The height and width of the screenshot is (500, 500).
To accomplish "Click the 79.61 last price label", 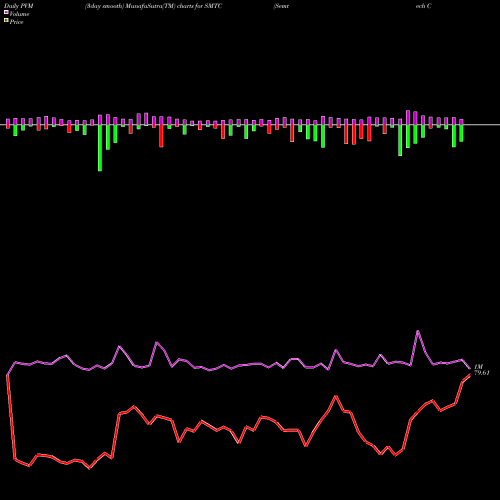I will 482,373.
